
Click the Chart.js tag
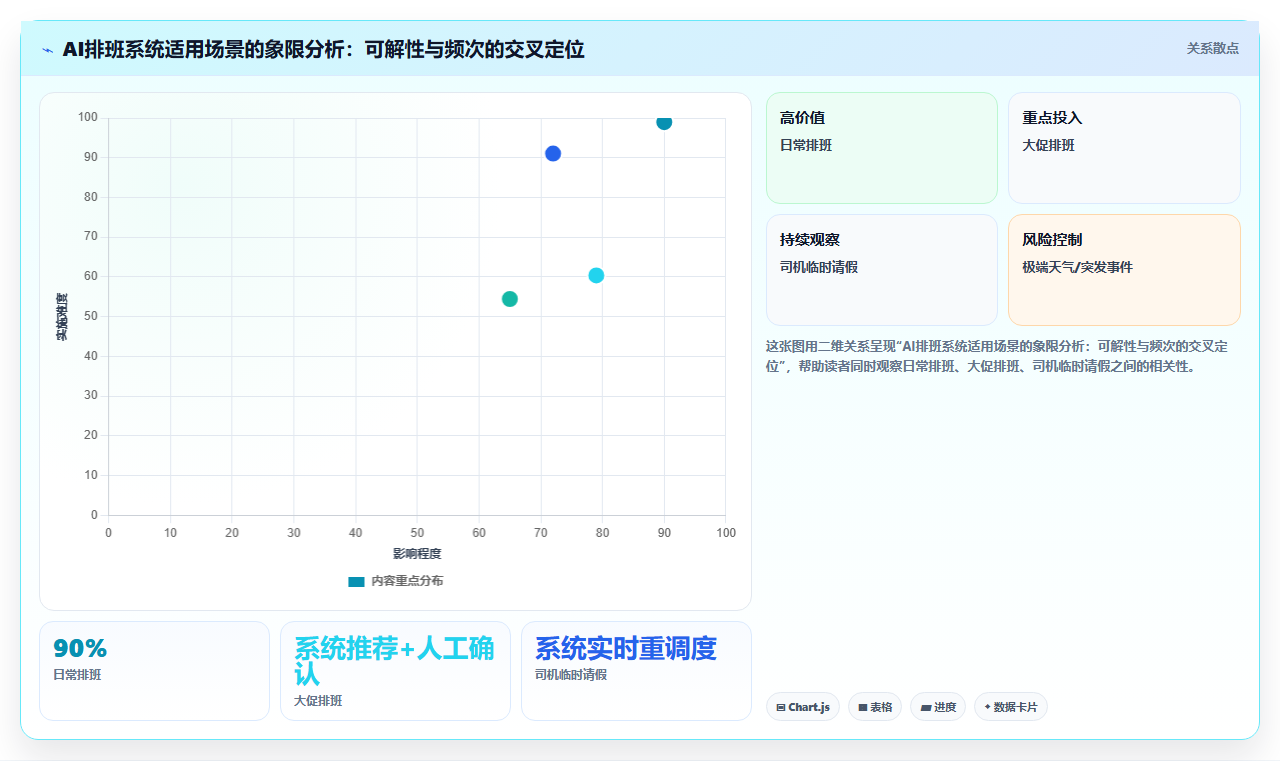803,707
